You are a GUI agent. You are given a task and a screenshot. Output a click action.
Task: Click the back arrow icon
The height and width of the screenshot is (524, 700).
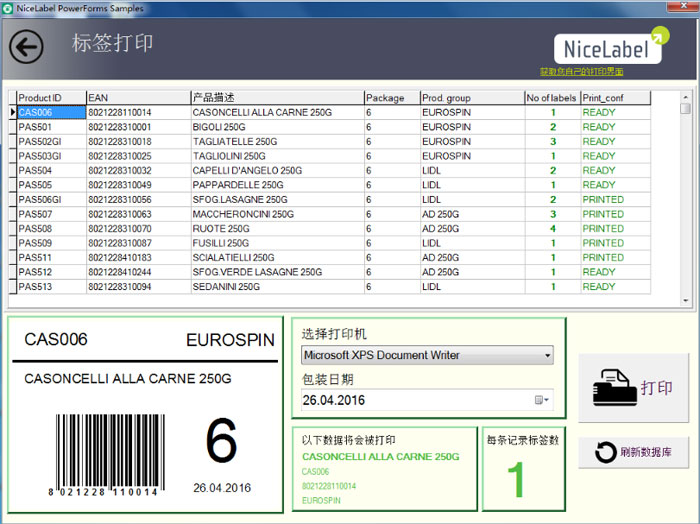(26, 46)
